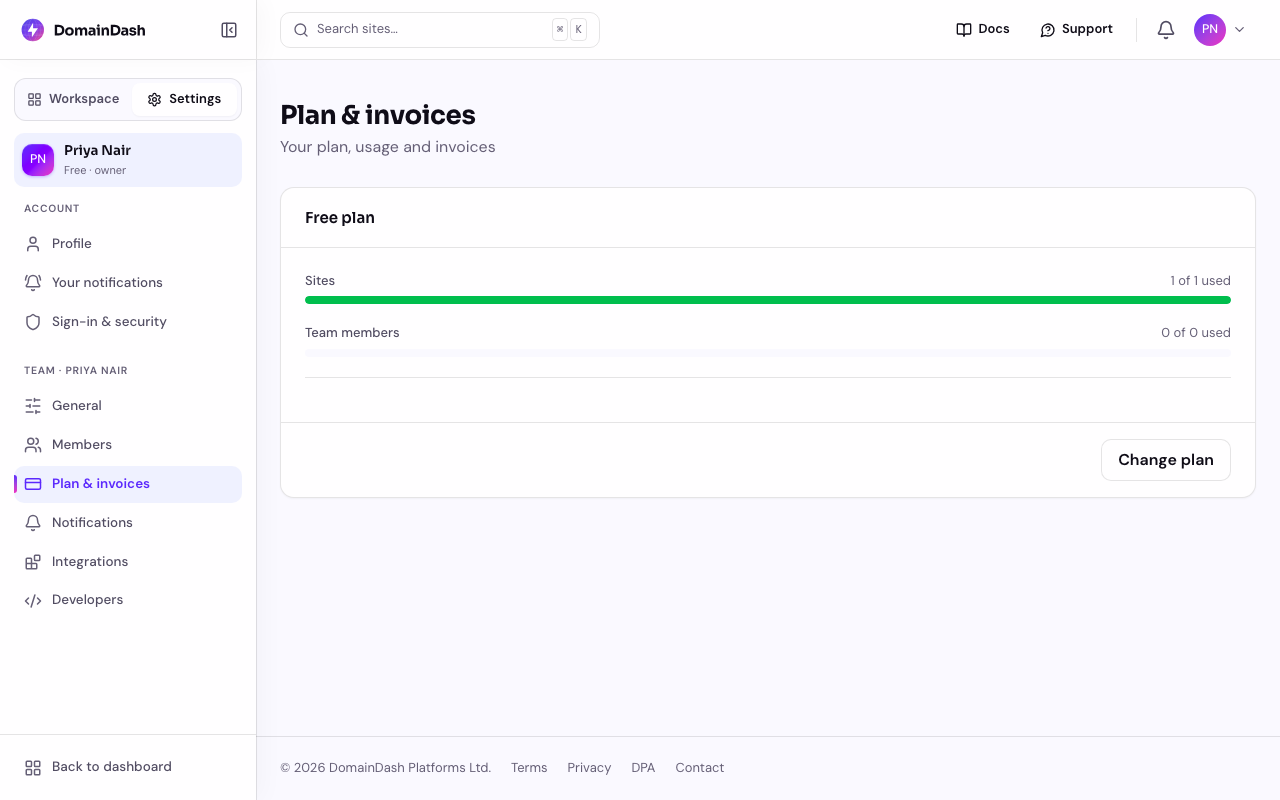Open Your notifications settings
1280x800 pixels.
(x=128, y=283)
